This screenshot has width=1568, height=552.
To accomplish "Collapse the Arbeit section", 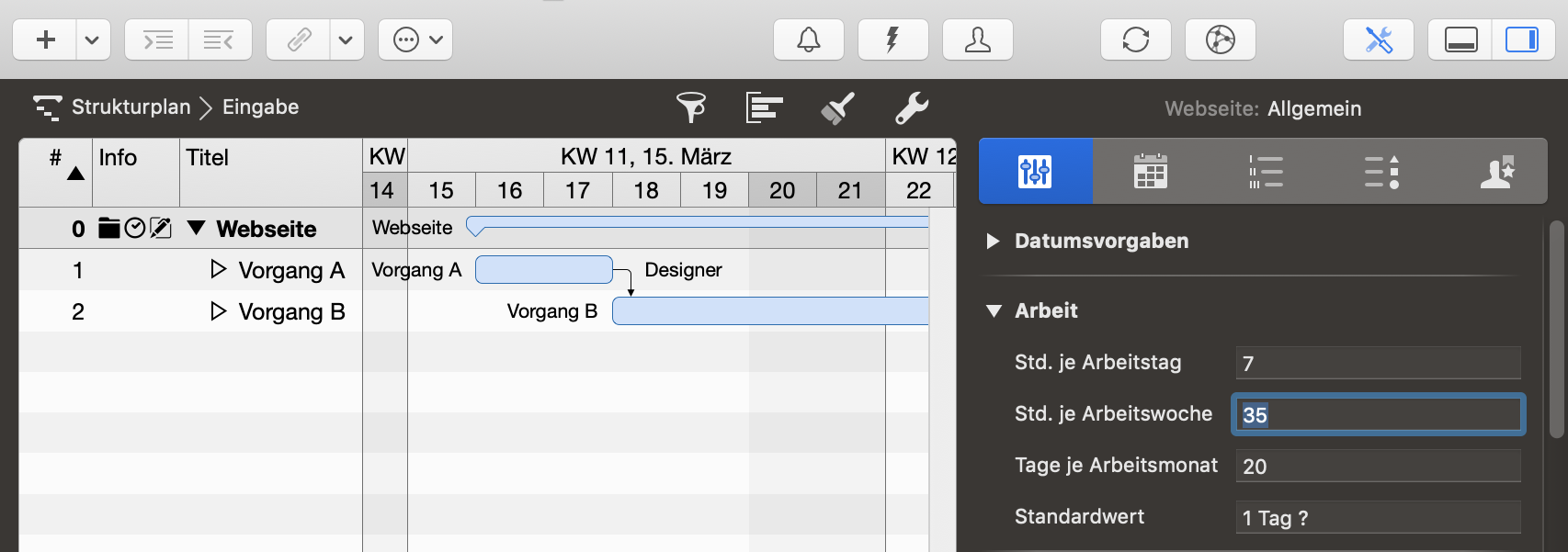I will tap(994, 311).
